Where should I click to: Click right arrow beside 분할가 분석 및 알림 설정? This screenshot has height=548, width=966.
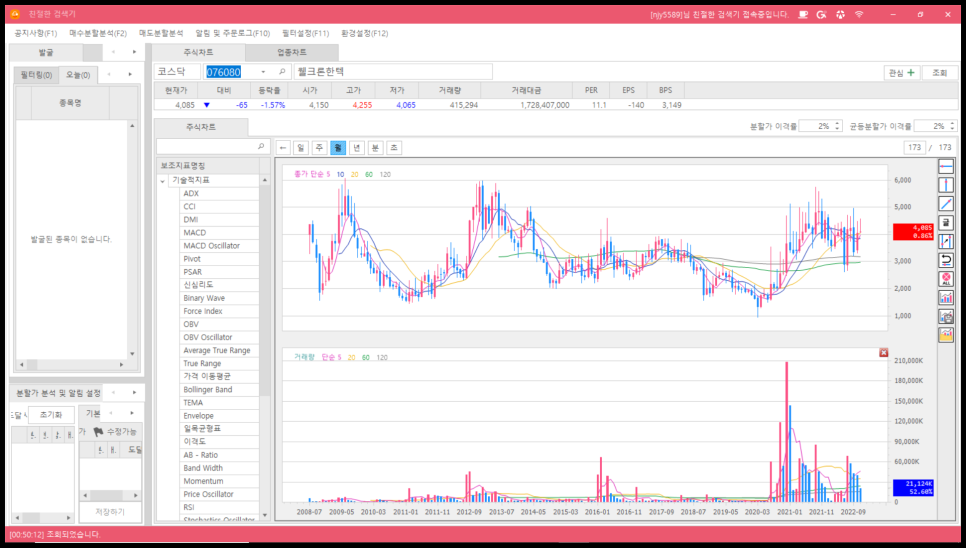tap(134, 392)
